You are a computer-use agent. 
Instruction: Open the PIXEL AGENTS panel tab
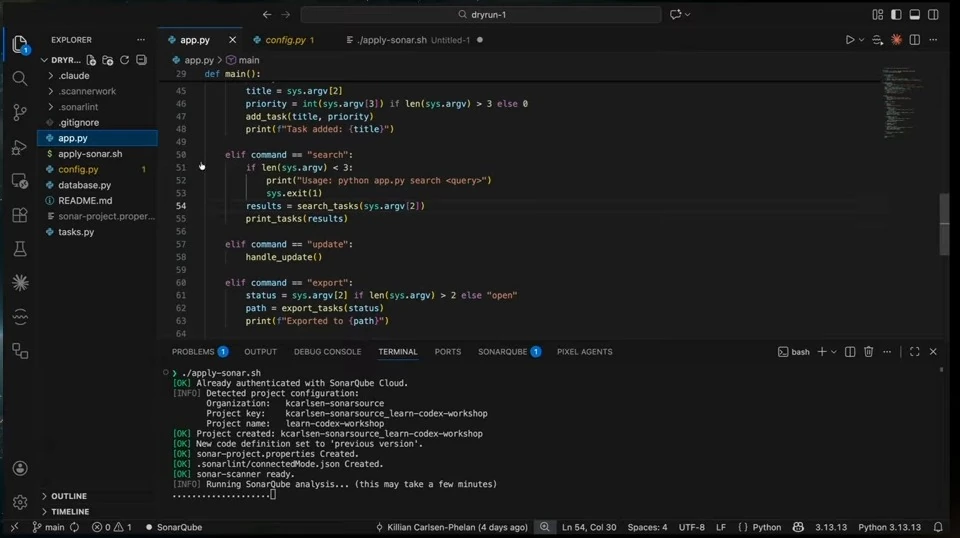click(585, 352)
